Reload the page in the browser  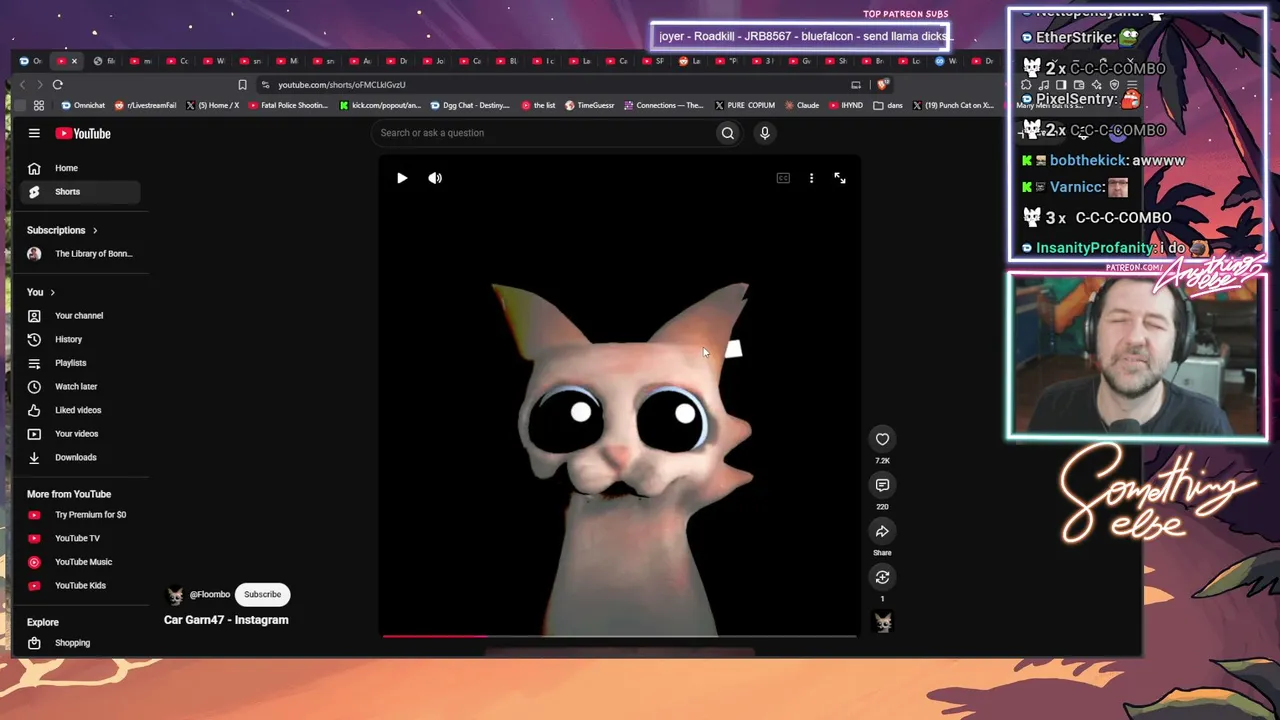58,85
